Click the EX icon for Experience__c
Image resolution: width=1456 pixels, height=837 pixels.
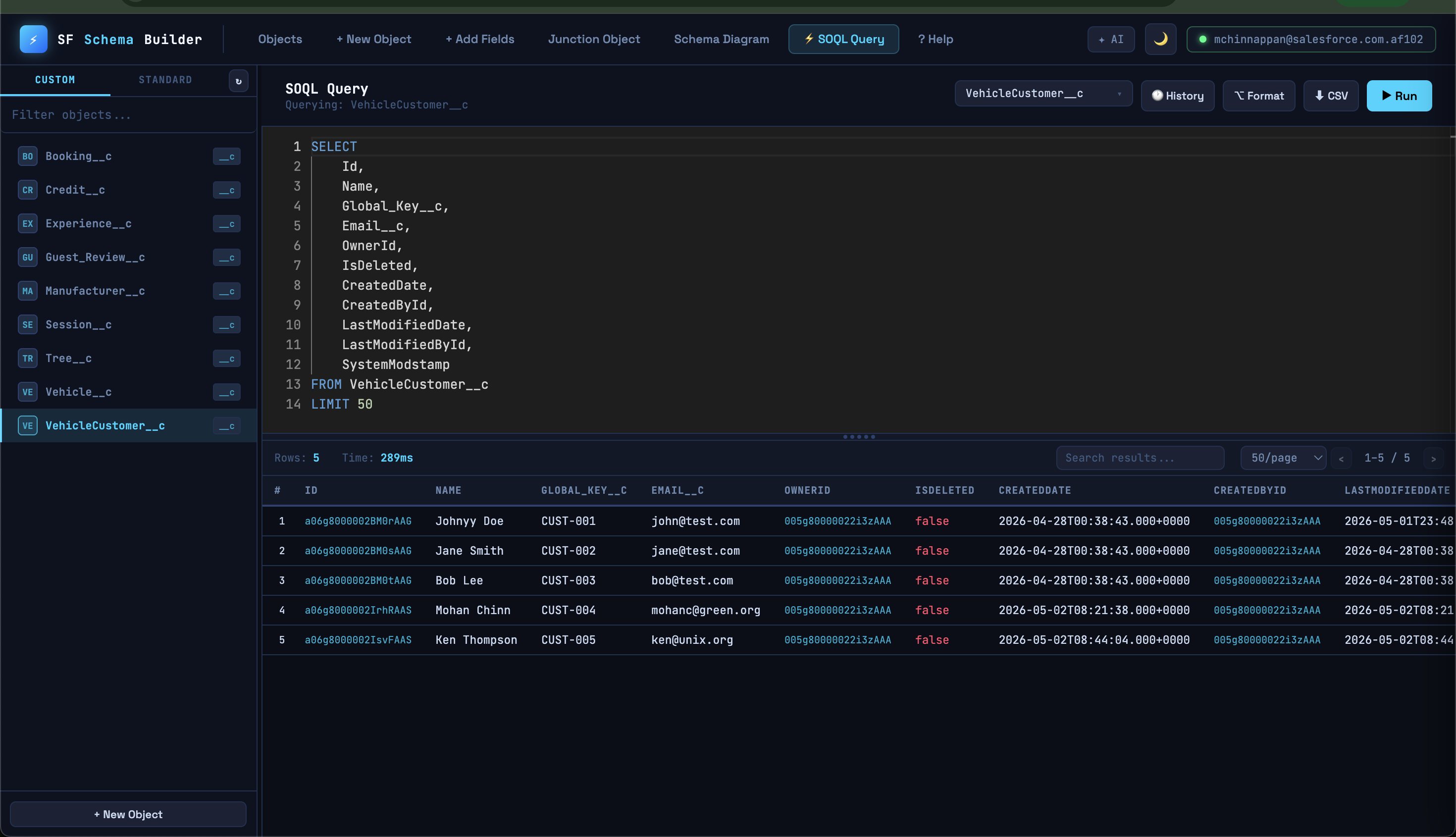click(28, 224)
